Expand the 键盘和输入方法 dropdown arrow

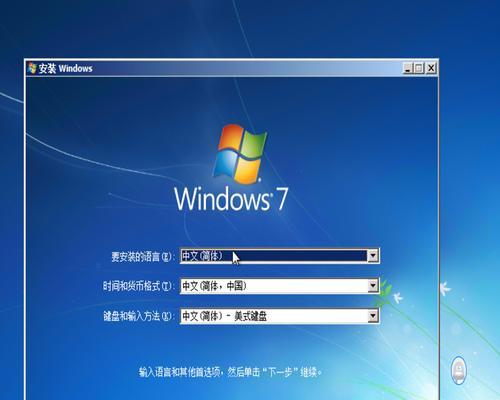(x=373, y=316)
